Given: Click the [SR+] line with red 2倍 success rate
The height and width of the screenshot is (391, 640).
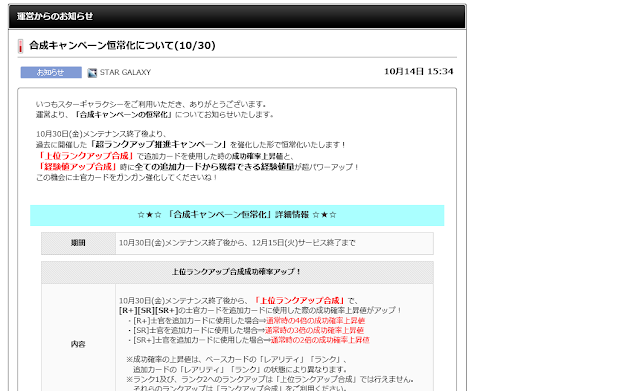Looking at the screenshot, I should click(248, 340).
